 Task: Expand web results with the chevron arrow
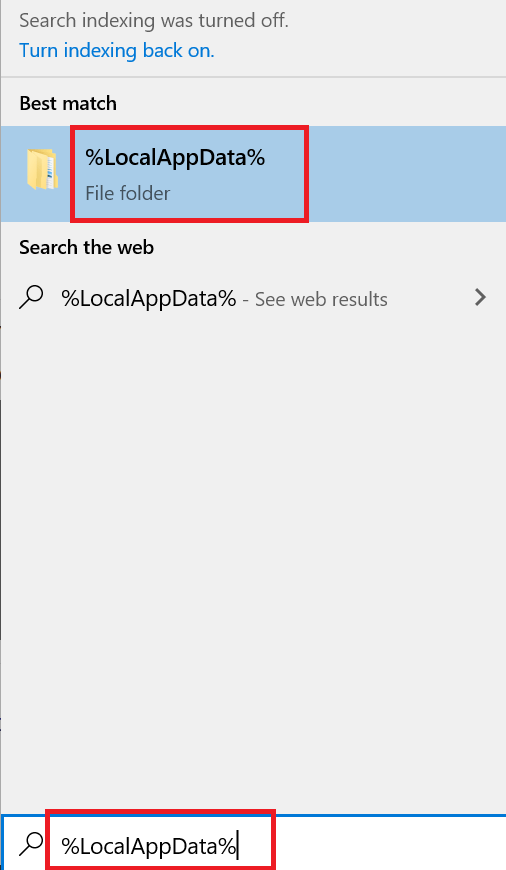click(x=480, y=297)
